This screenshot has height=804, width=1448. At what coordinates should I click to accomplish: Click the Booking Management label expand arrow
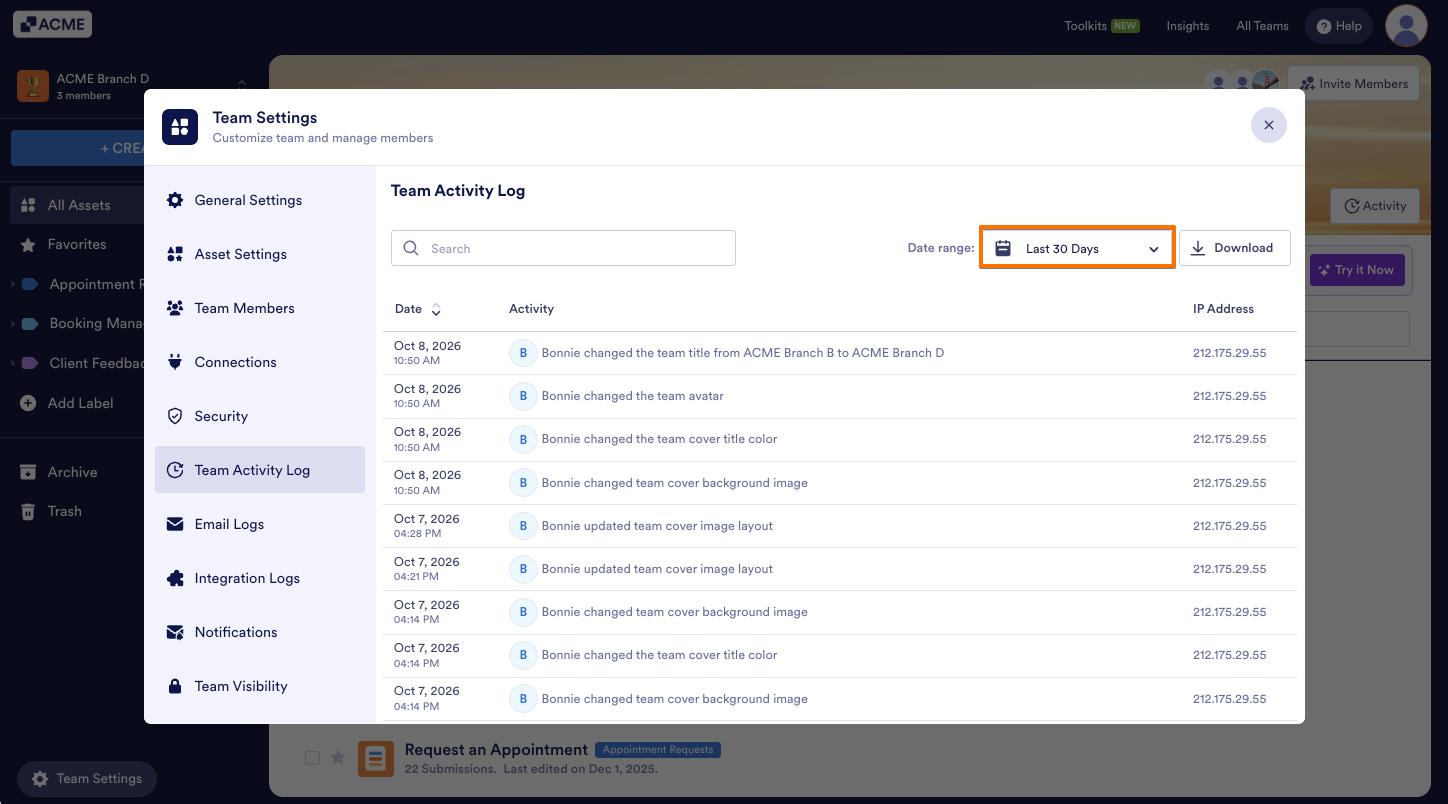coord(13,324)
